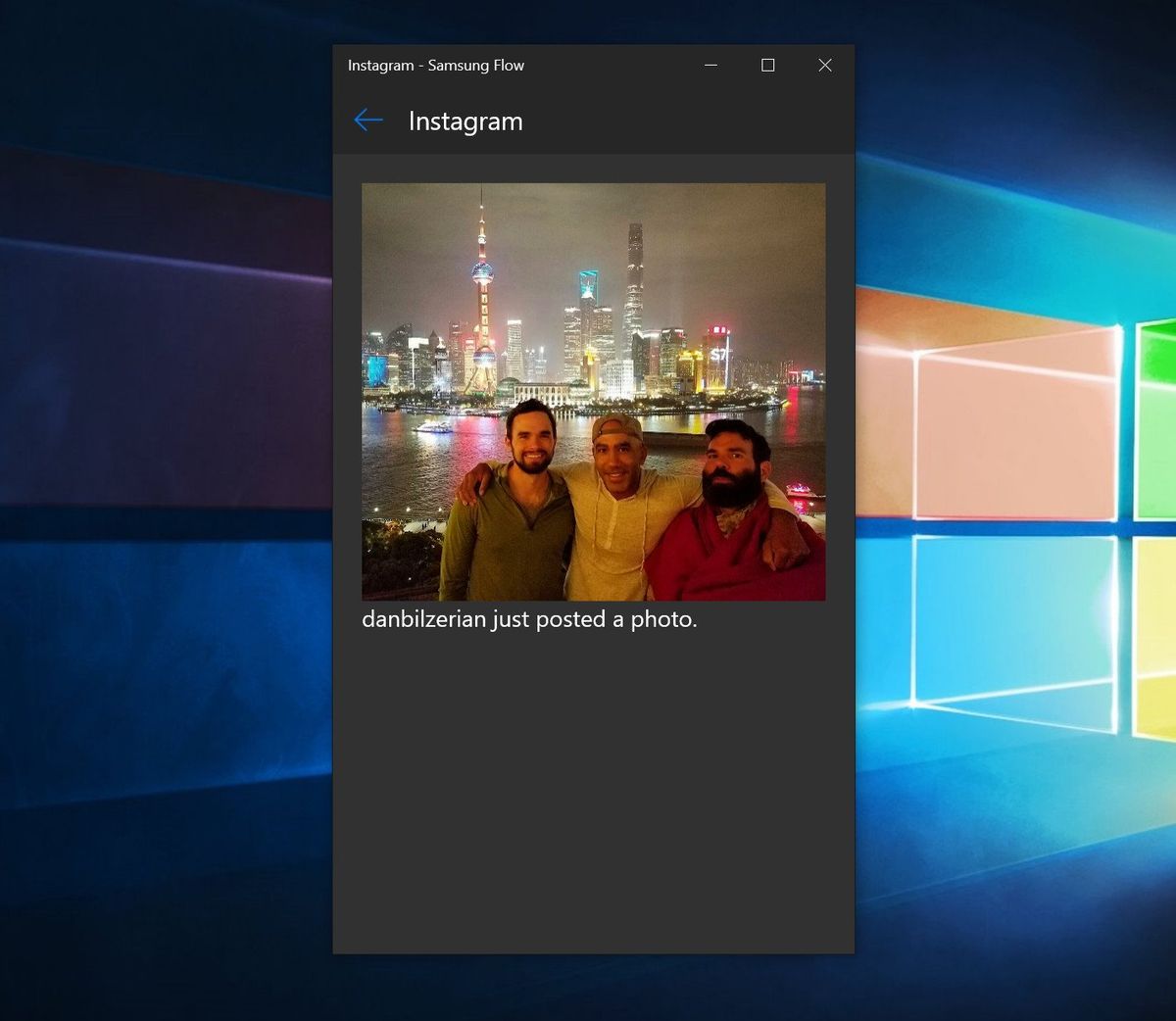Click the Instagram page heading

[x=465, y=122]
